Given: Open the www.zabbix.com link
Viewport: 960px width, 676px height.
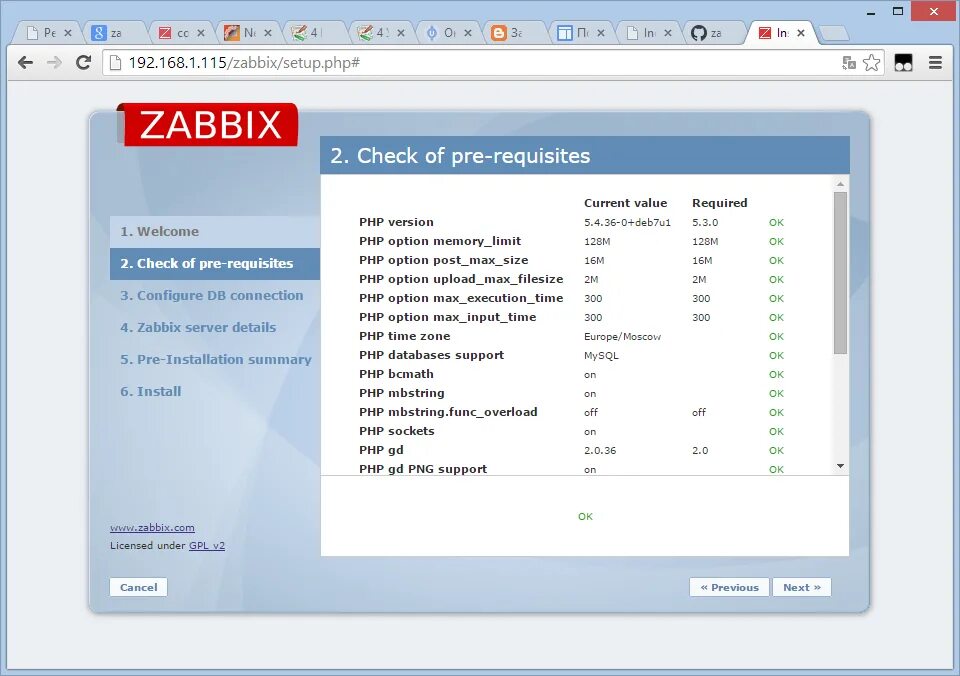Looking at the screenshot, I should click(x=152, y=527).
